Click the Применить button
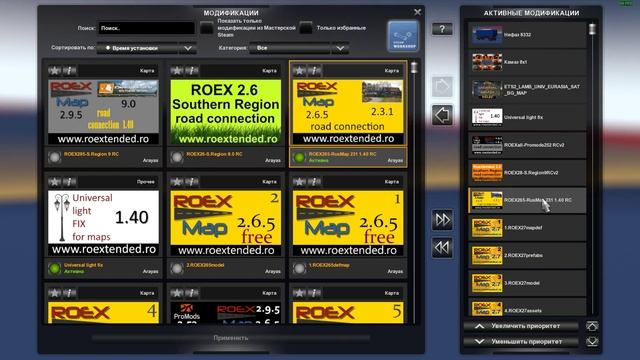This screenshot has height=360, width=640. pyautogui.click(x=231, y=338)
